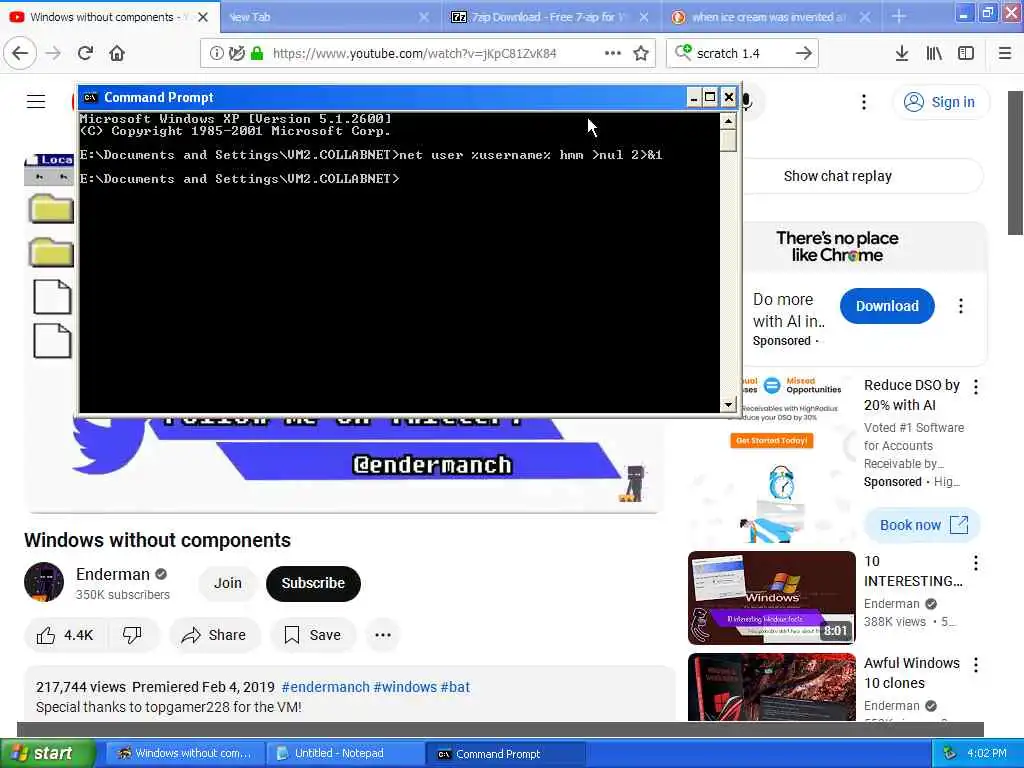1024x768 pixels.
Task: Open options for Awful Windows 10 clones
Action: [x=976, y=665]
